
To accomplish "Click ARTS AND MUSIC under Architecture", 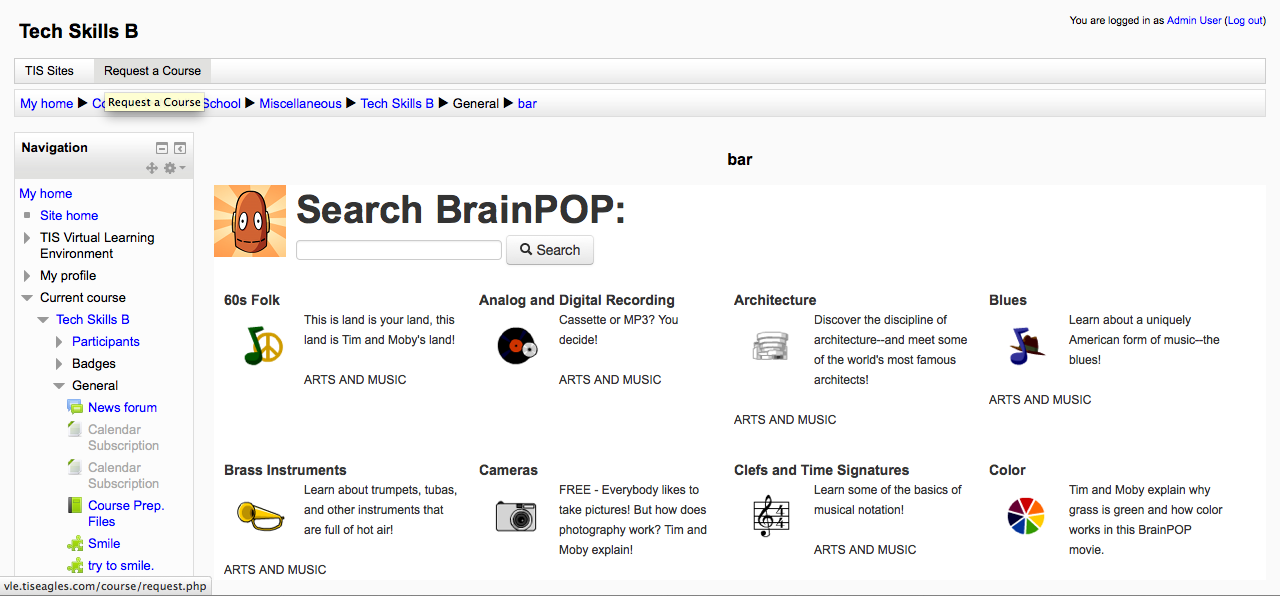I will 785,420.
